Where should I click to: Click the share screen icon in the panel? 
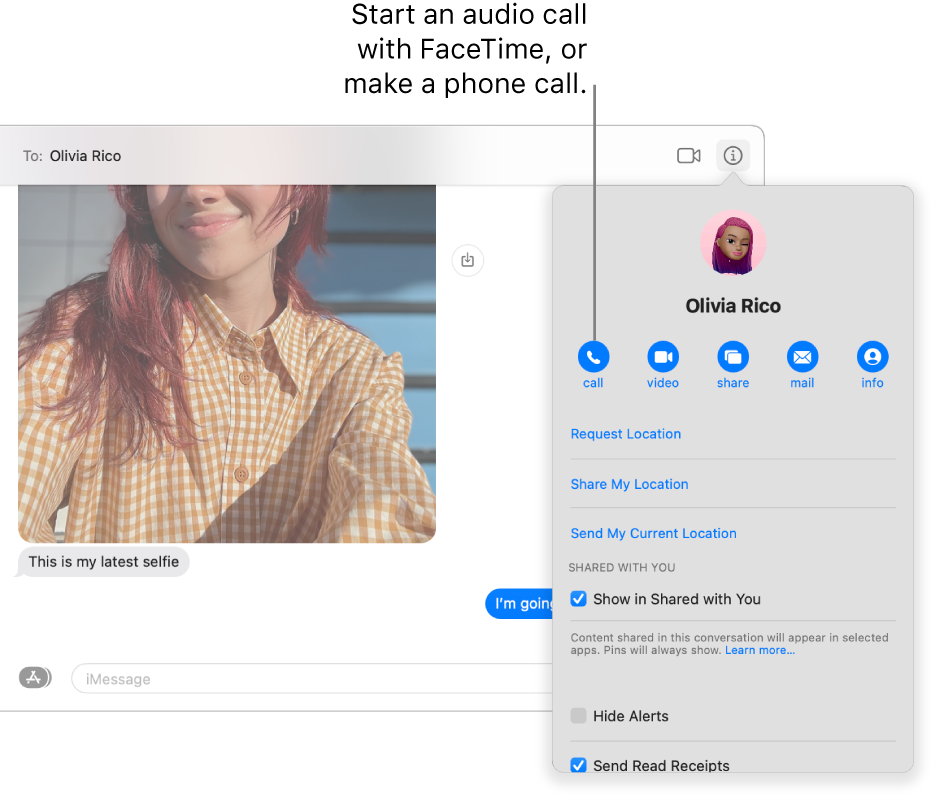coord(733,357)
